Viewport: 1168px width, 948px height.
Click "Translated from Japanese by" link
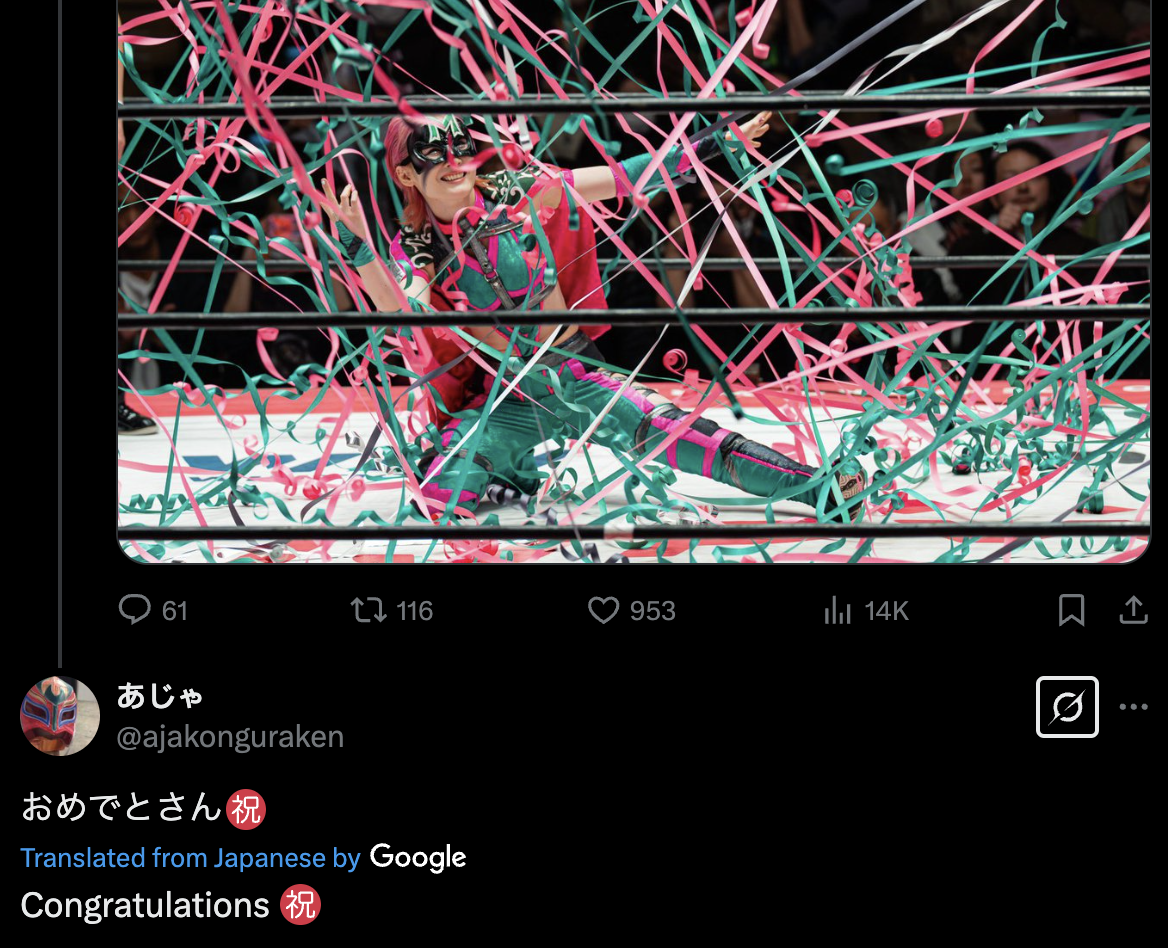[191, 858]
